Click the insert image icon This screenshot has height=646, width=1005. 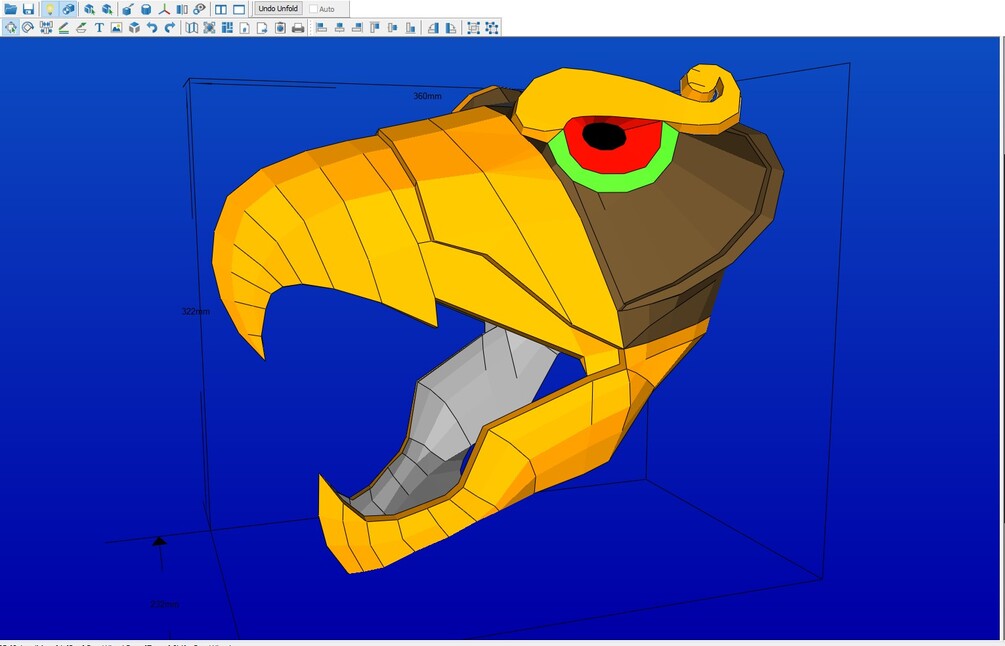(117, 28)
